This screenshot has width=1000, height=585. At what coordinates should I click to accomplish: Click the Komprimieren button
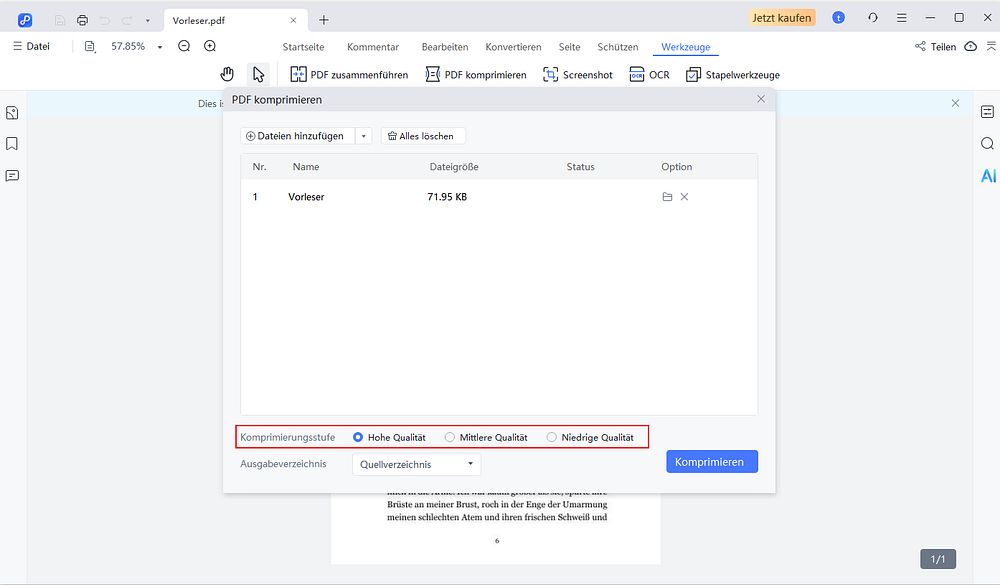[x=712, y=462]
